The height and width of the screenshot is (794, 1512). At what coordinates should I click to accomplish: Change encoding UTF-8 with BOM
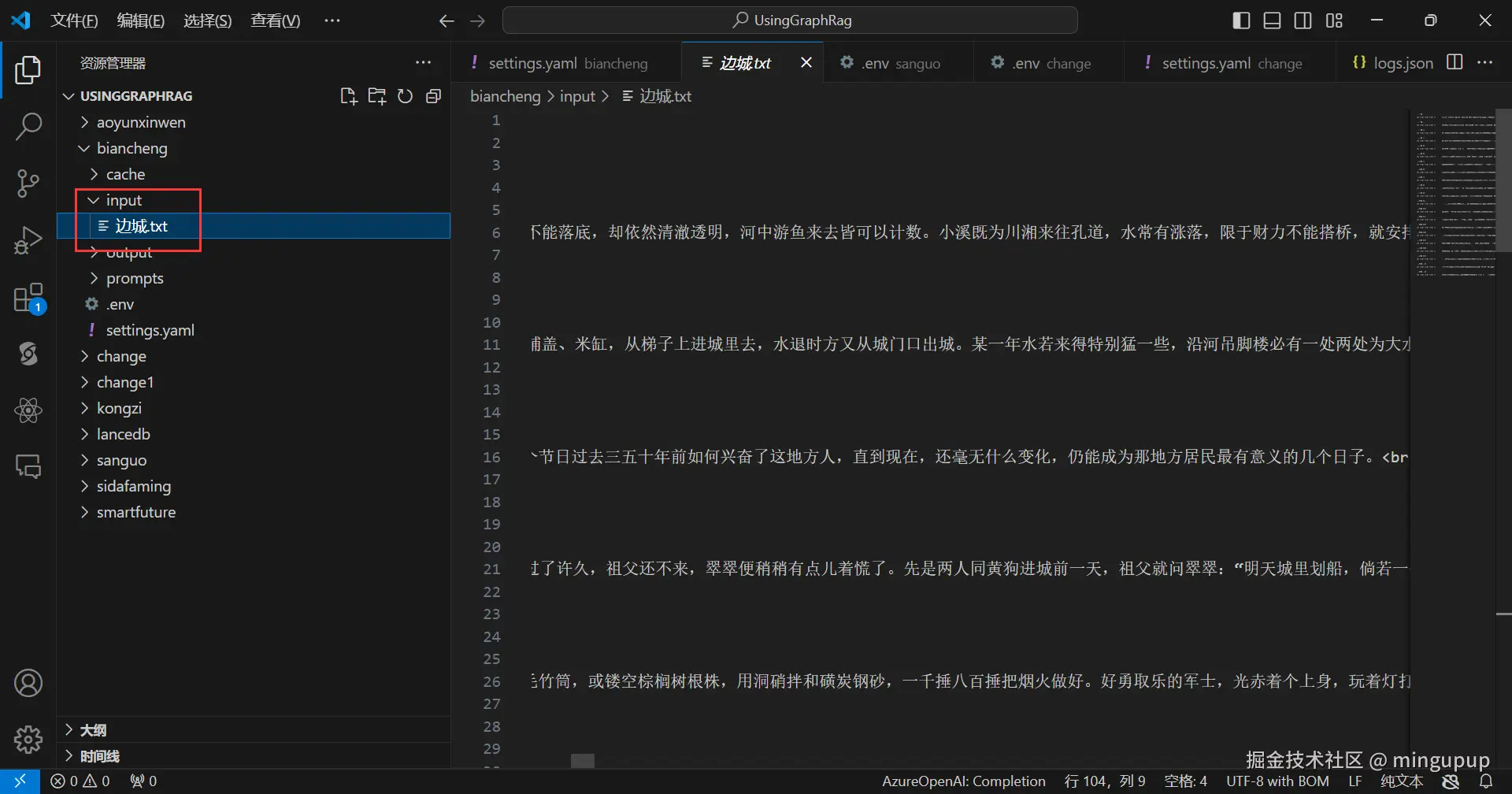point(1277,781)
